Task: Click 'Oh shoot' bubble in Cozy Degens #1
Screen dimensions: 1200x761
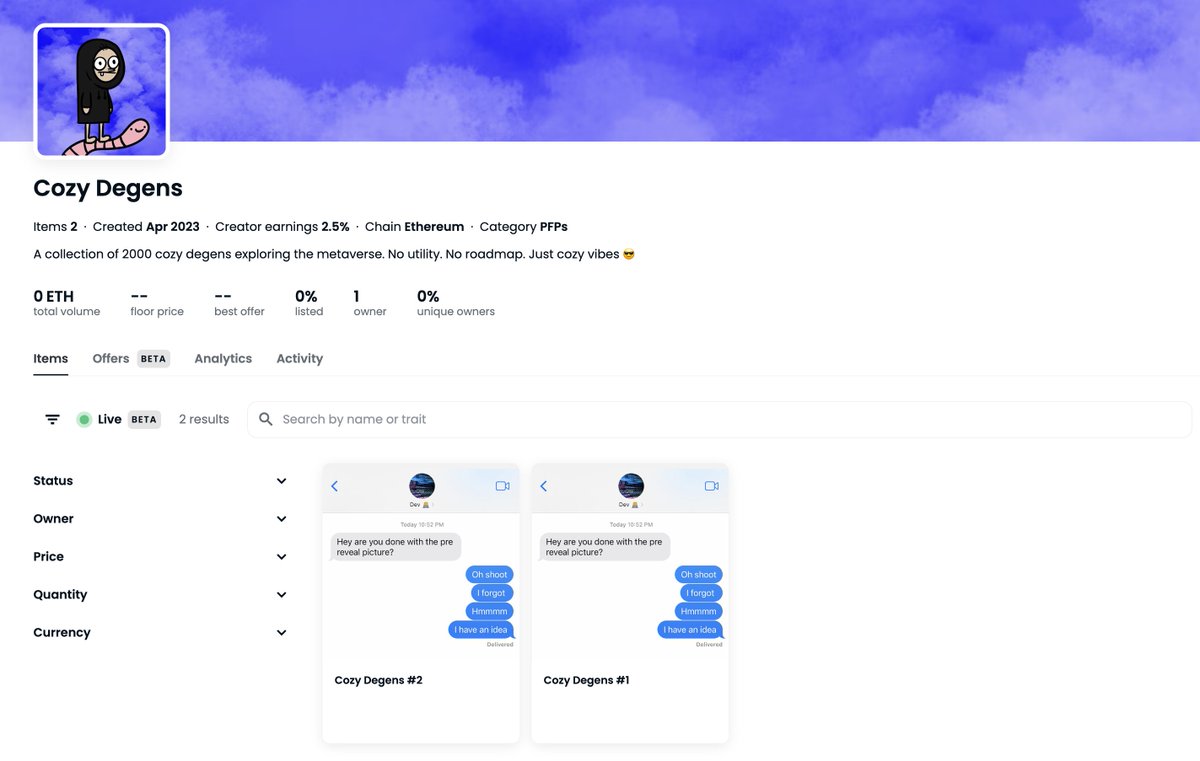Action: pyautogui.click(x=699, y=574)
